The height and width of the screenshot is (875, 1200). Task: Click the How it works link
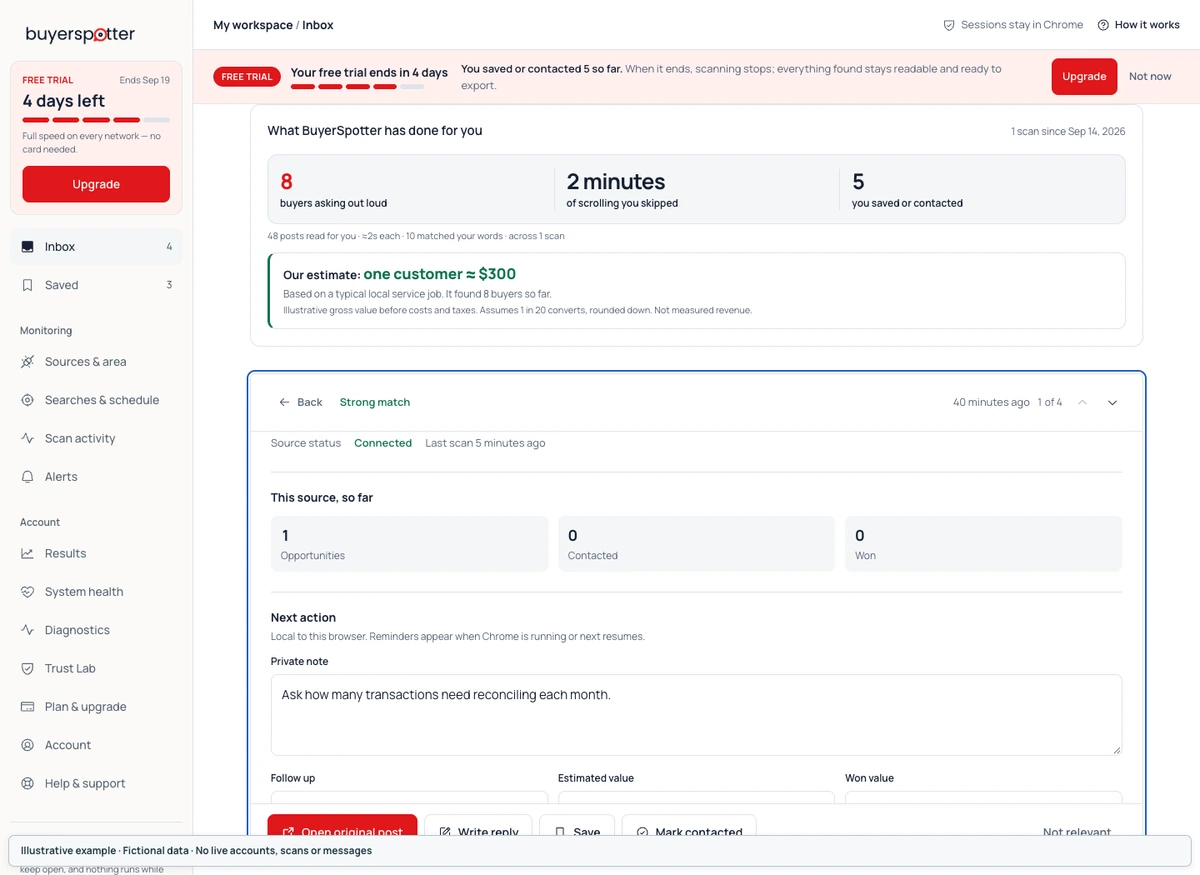pos(1138,25)
